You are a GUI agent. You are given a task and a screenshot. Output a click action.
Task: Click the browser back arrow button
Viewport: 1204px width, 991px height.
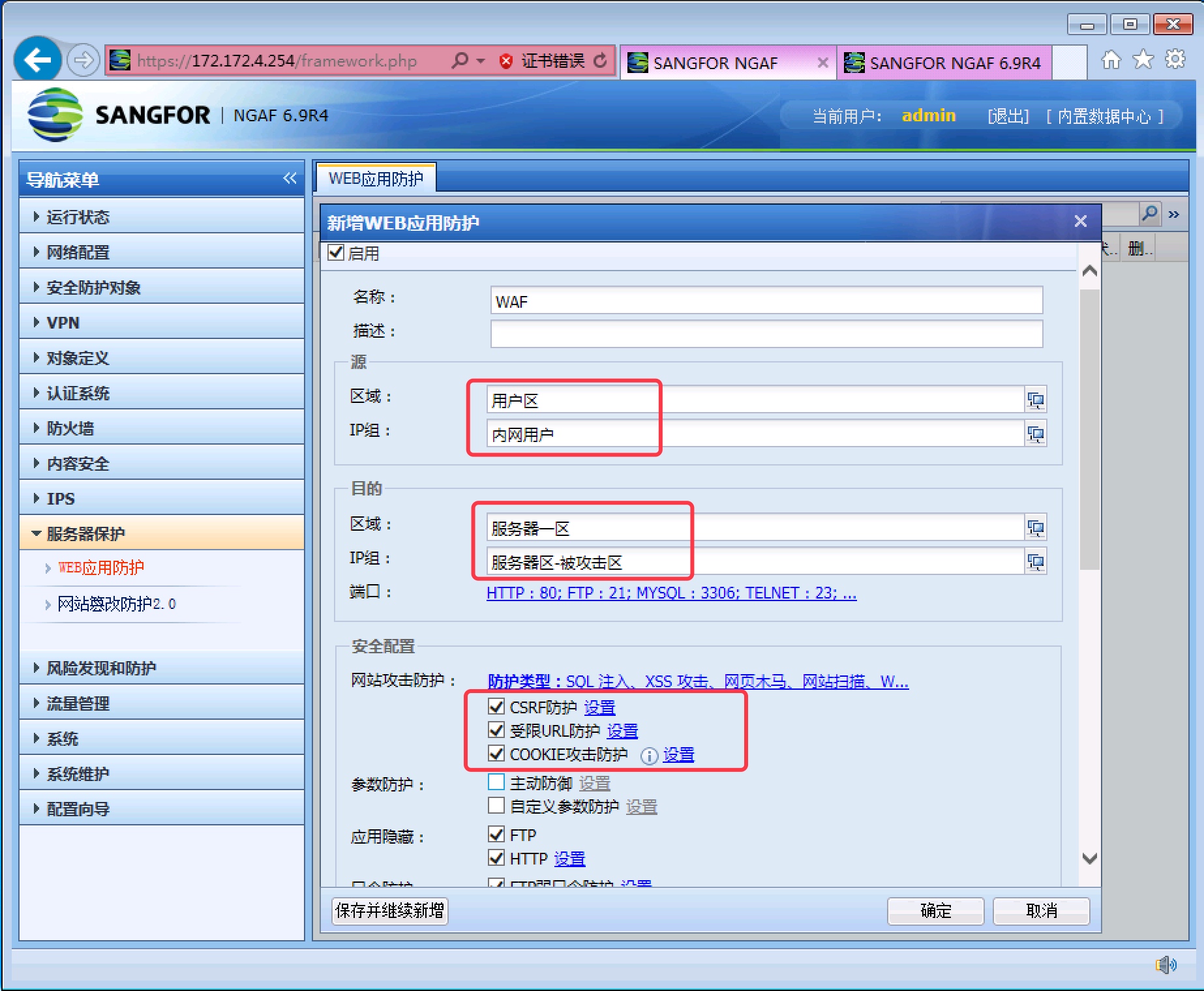[x=38, y=60]
